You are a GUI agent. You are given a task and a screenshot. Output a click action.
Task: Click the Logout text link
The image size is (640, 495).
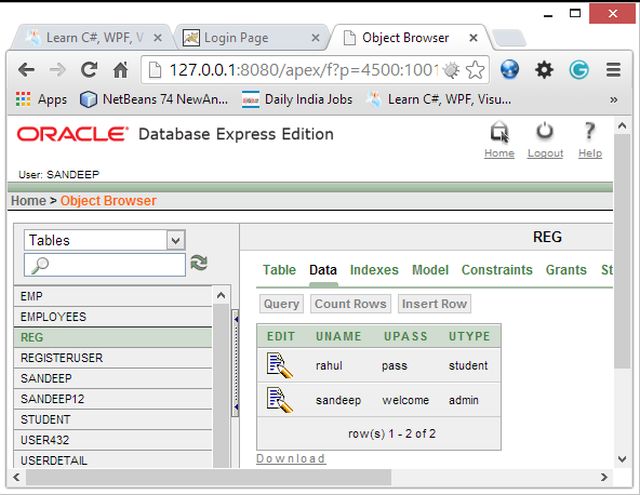pos(545,153)
